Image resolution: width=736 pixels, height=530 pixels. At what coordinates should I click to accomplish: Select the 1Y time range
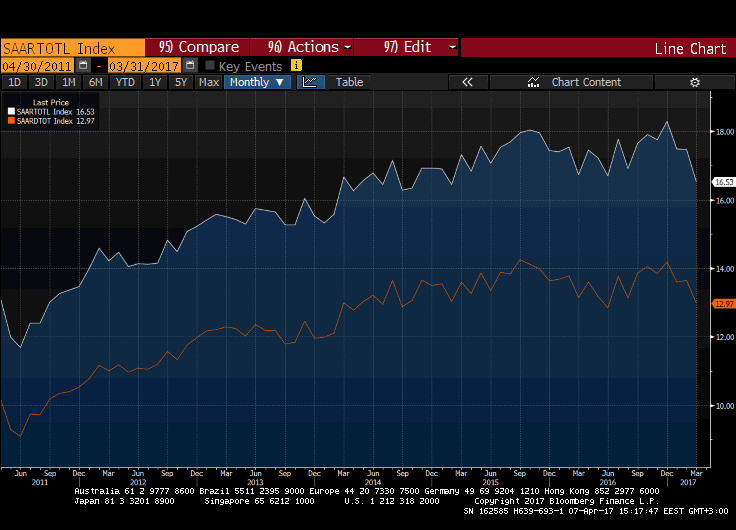tap(155, 82)
